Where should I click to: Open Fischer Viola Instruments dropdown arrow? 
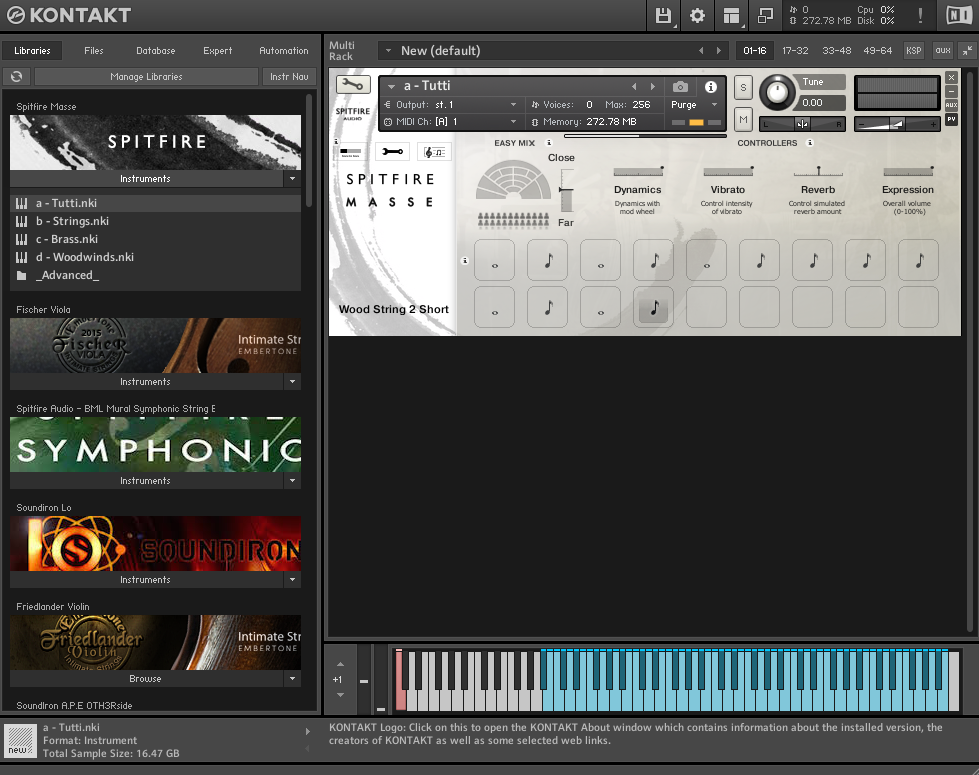[x=292, y=382]
